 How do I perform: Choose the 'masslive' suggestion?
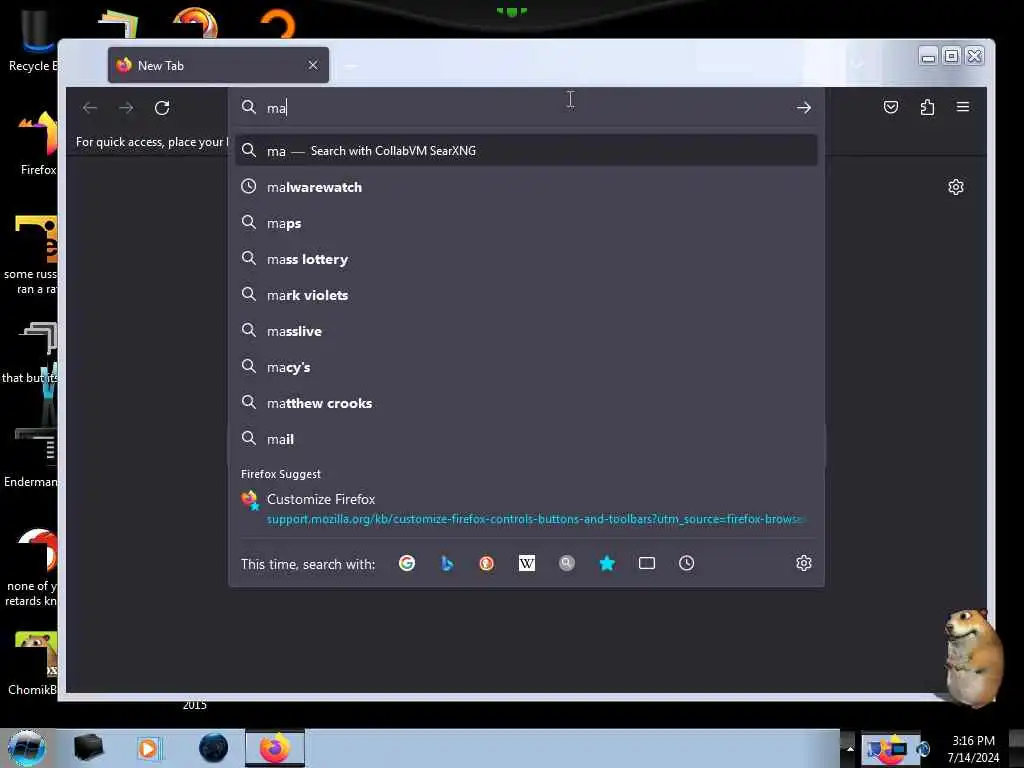click(x=526, y=331)
